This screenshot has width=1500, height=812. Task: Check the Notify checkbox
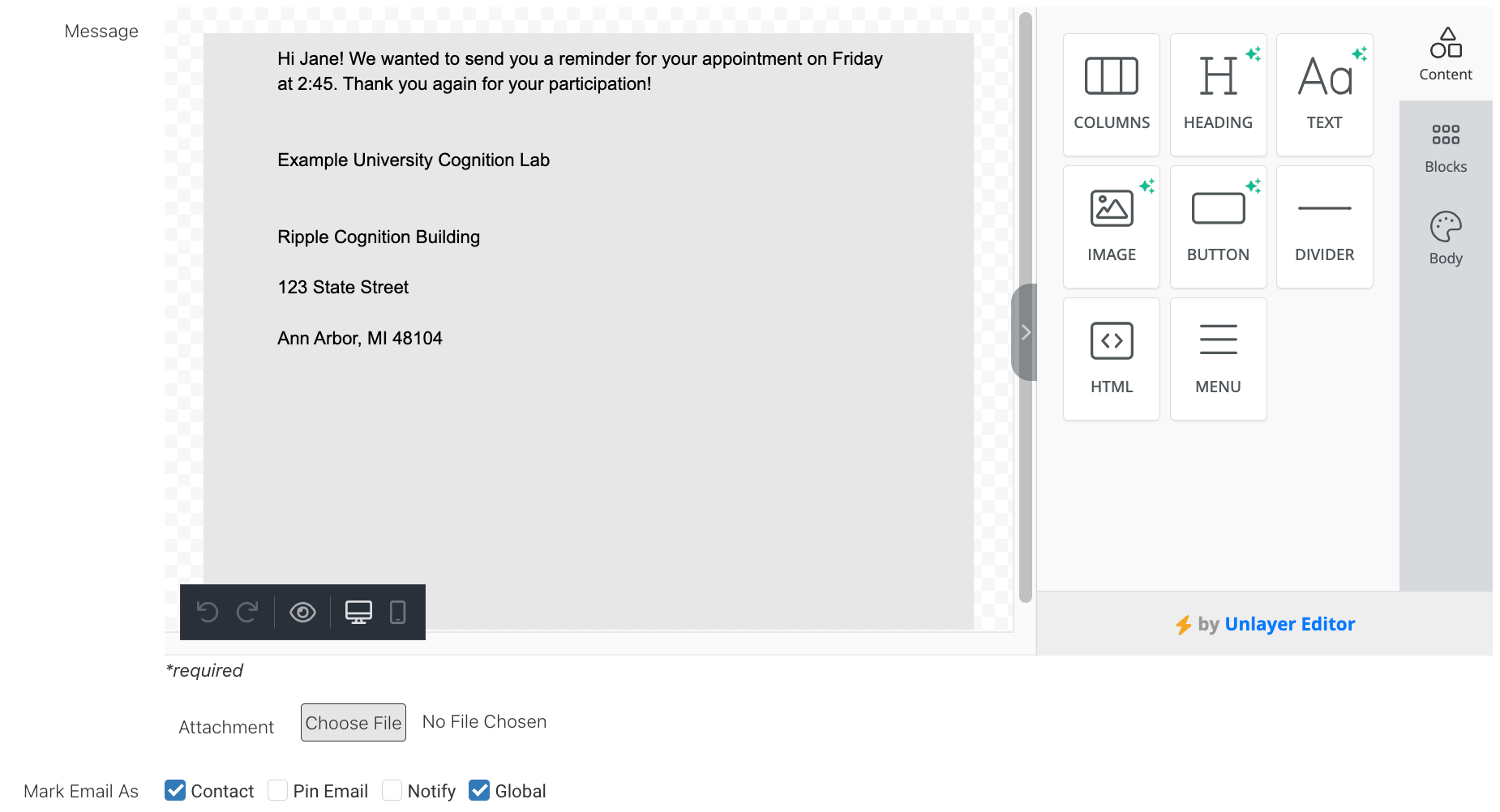tap(392, 790)
